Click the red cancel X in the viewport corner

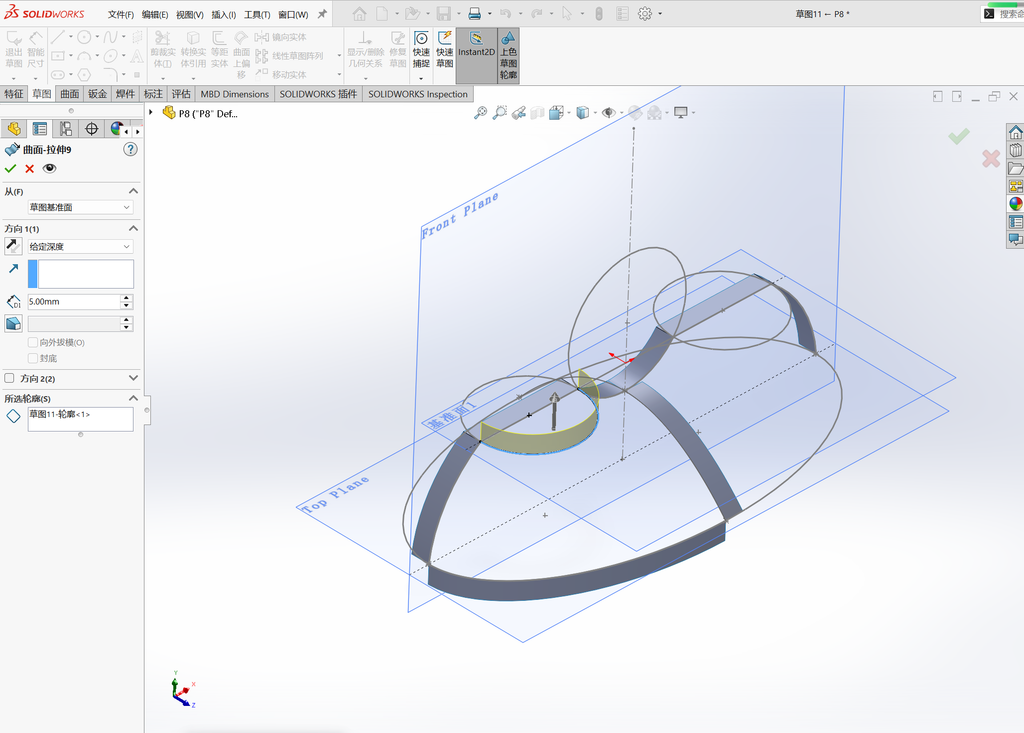tap(991, 158)
